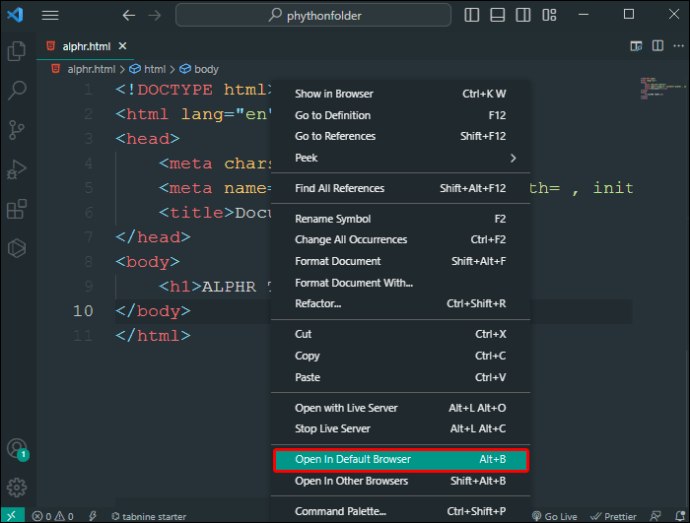This screenshot has width=690, height=523.
Task: Split the editor right icon
Action: [658, 46]
